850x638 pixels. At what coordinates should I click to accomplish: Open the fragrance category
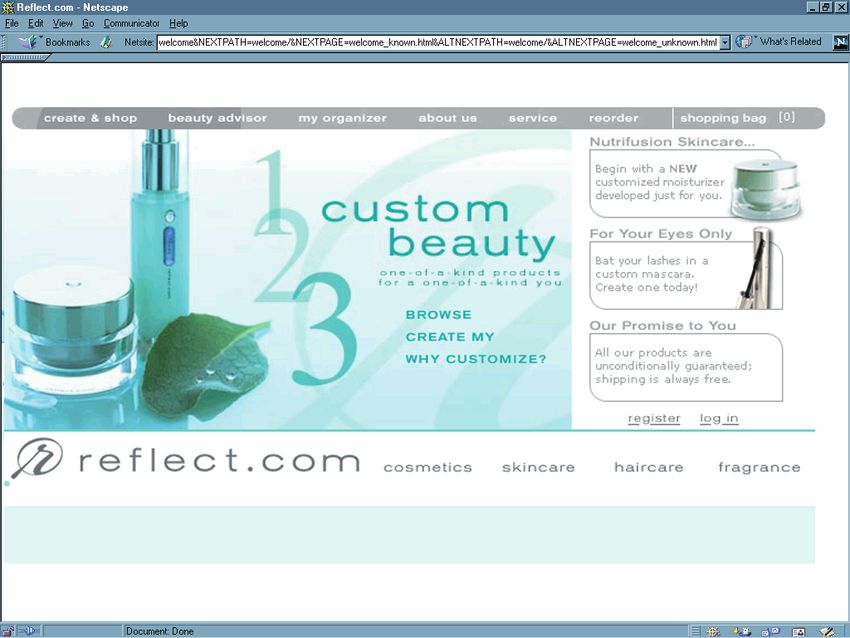759,467
